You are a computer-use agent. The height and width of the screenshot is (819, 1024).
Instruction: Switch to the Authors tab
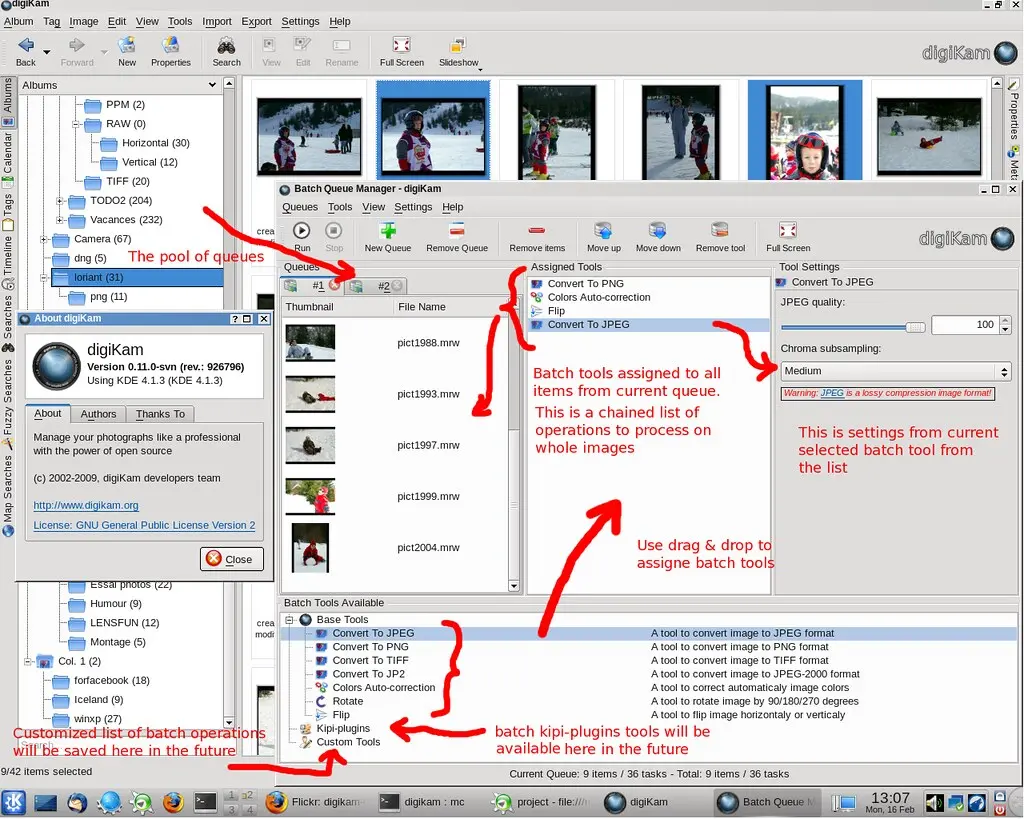pyautogui.click(x=98, y=414)
